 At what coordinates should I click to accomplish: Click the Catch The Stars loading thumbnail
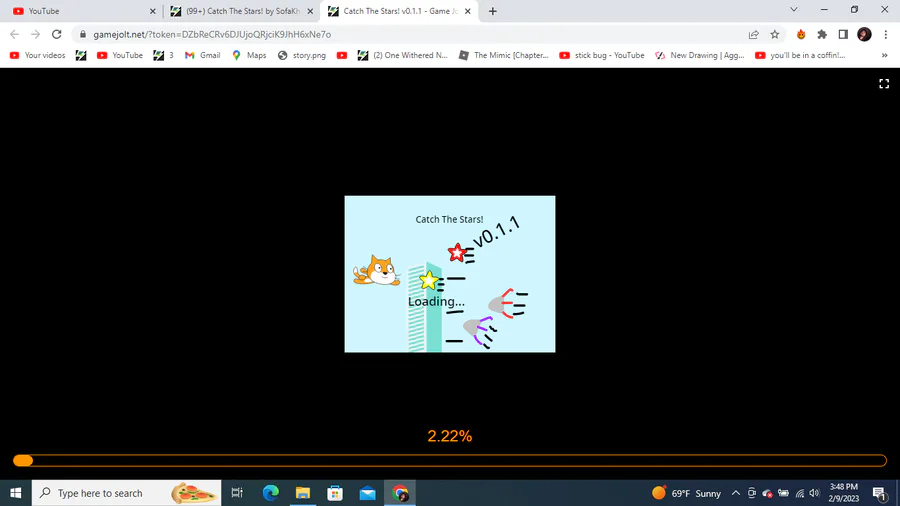[450, 274]
